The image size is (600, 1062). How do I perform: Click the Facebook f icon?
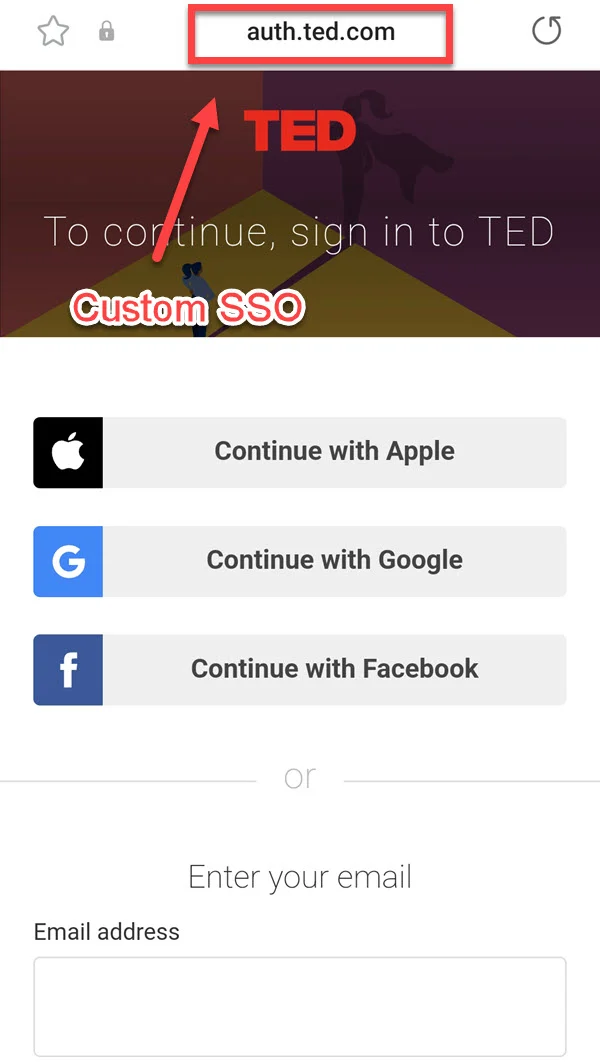(x=68, y=669)
